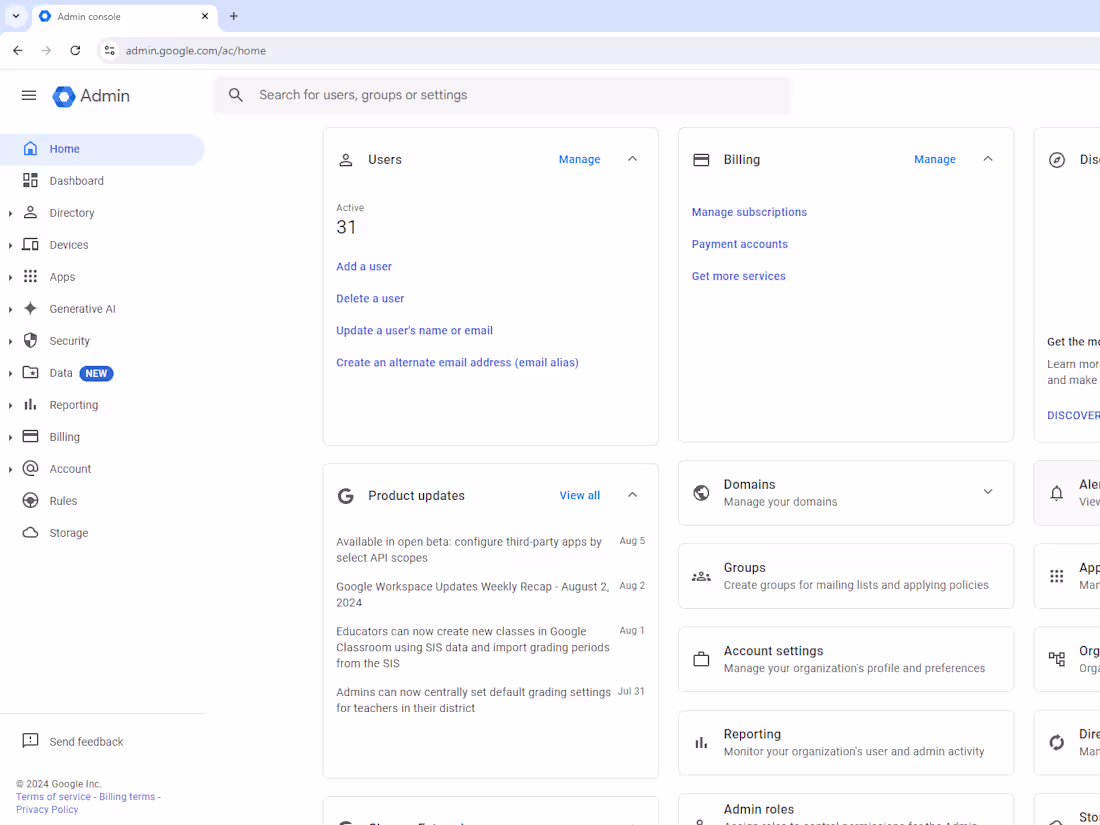This screenshot has width=1100, height=825.
Task: Expand the Directory section in the sidebar
Action: 11,212
